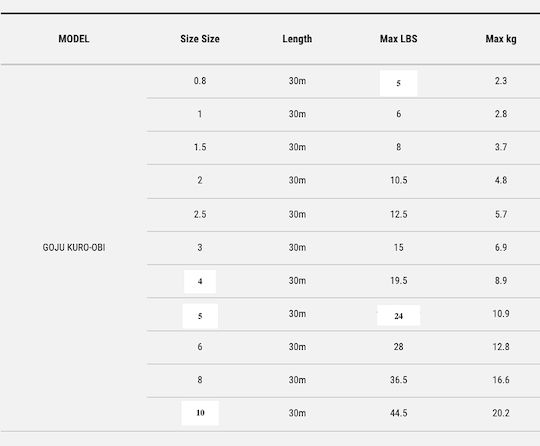This screenshot has height=446, width=540.
Task: Select the GOJU KURO-OBI model cell
Action: [74, 247]
